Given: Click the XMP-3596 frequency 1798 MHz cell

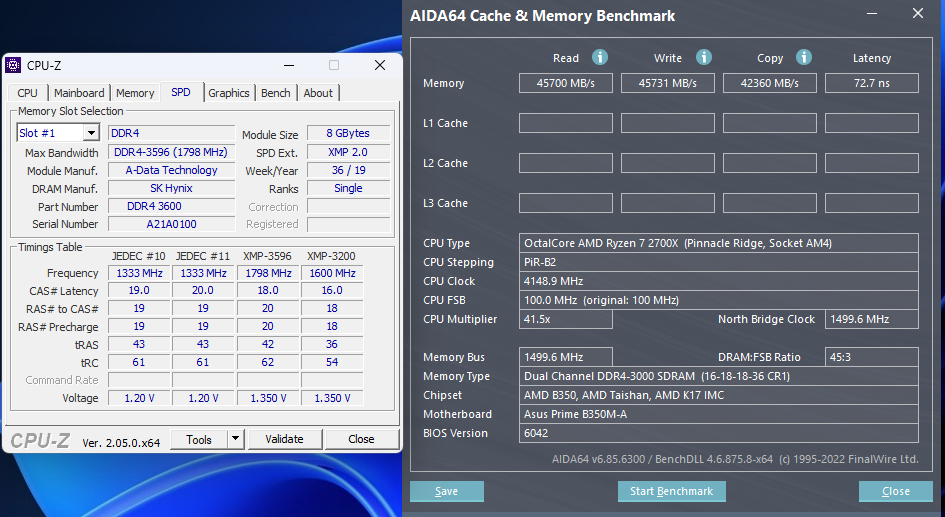Looking at the screenshot, I should tap(268, 273).
